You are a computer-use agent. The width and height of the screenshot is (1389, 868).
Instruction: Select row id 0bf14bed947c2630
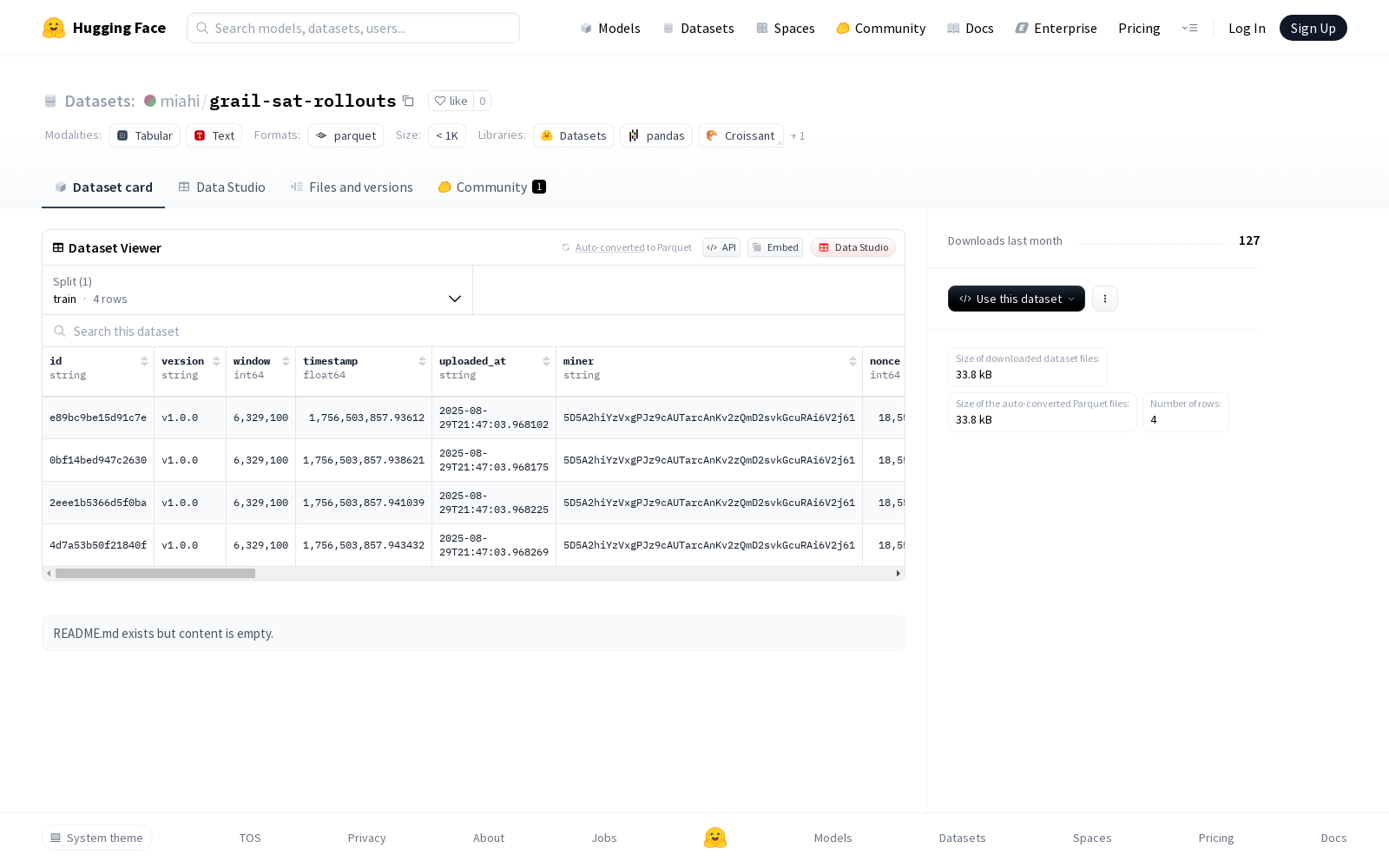[x=98, y=460]
